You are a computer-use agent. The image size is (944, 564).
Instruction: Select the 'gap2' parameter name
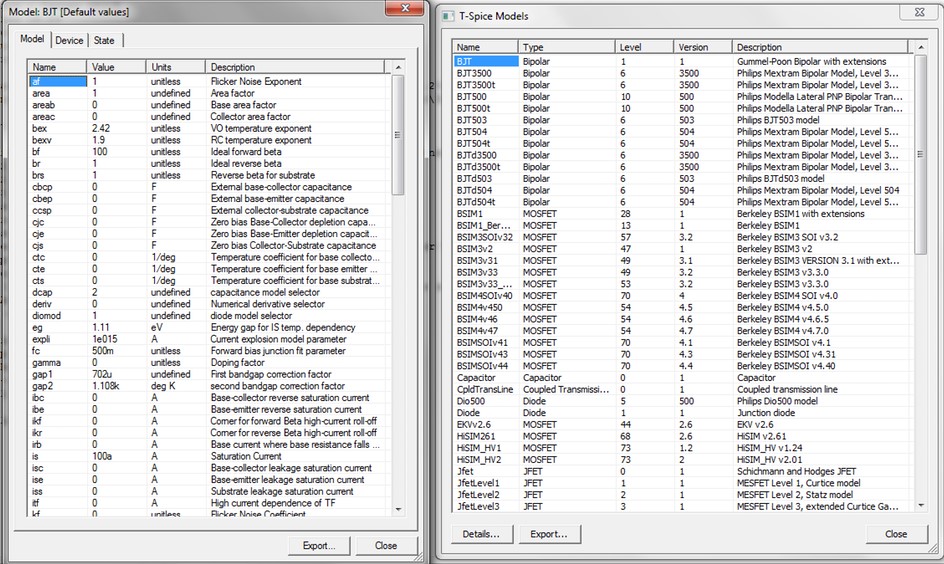coord(43,386)
